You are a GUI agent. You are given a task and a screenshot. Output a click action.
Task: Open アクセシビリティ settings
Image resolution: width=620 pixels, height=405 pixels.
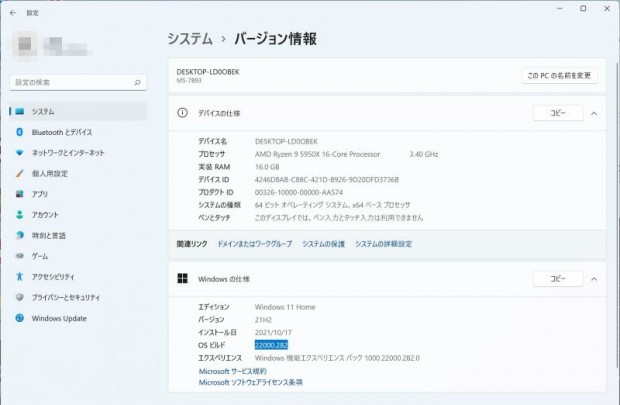78,276
